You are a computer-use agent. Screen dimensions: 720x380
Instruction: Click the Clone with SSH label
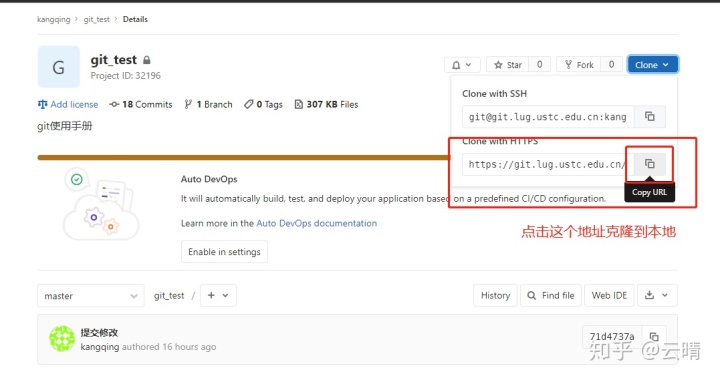tap(495, 94)
